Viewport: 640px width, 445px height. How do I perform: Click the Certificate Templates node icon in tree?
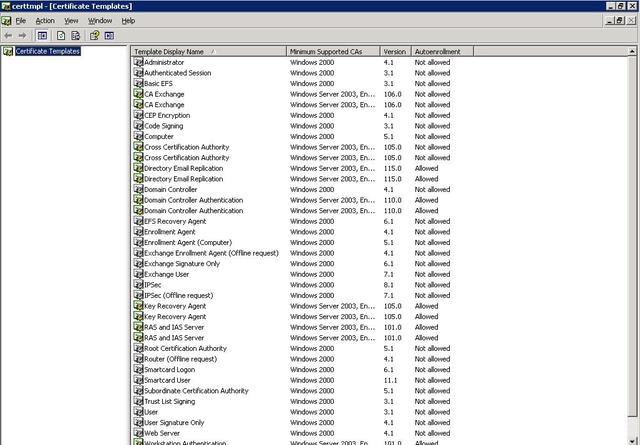8,51
